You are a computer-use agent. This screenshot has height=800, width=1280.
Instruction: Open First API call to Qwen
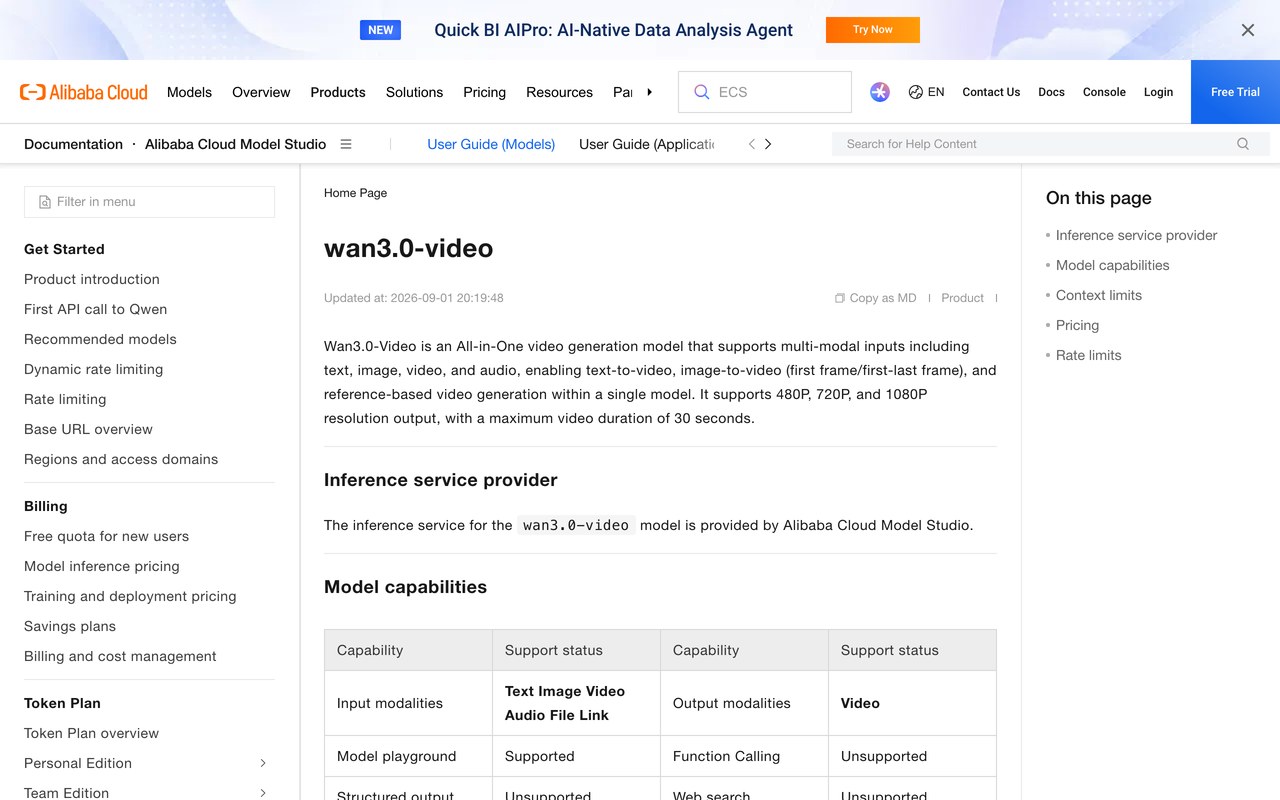click(96, 309)
